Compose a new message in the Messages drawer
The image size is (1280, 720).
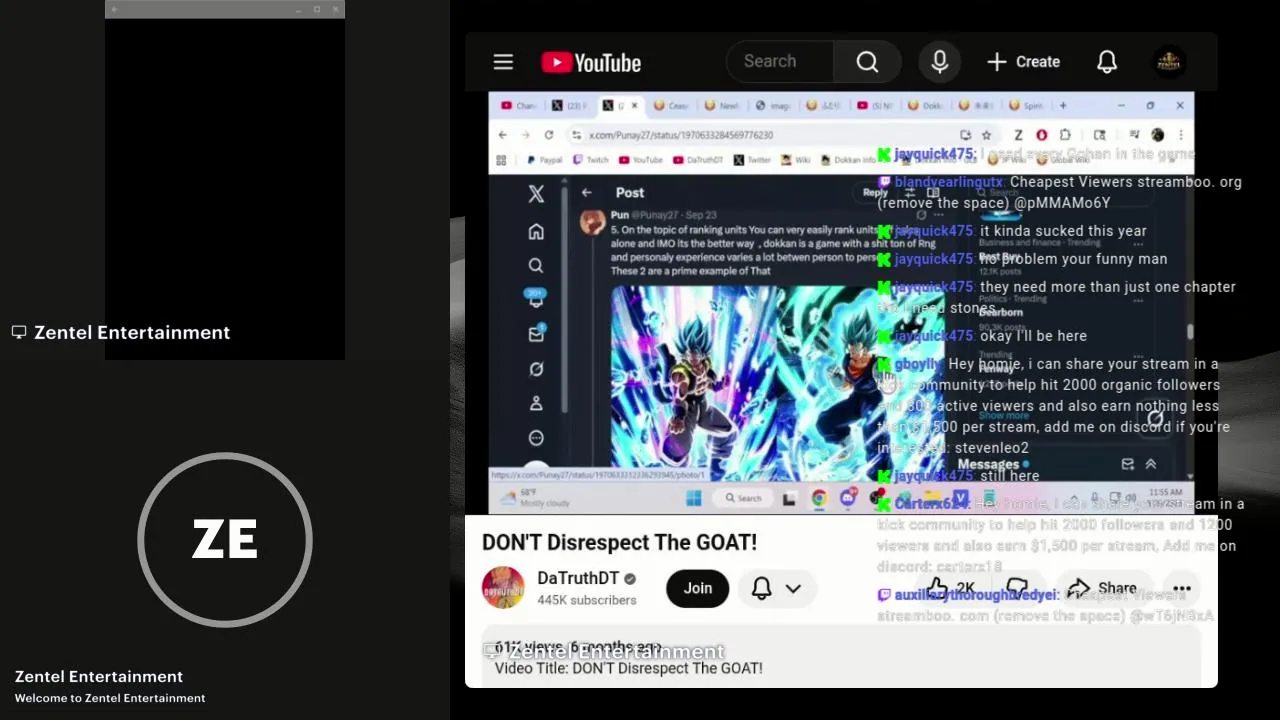(x=1128, y=464)
